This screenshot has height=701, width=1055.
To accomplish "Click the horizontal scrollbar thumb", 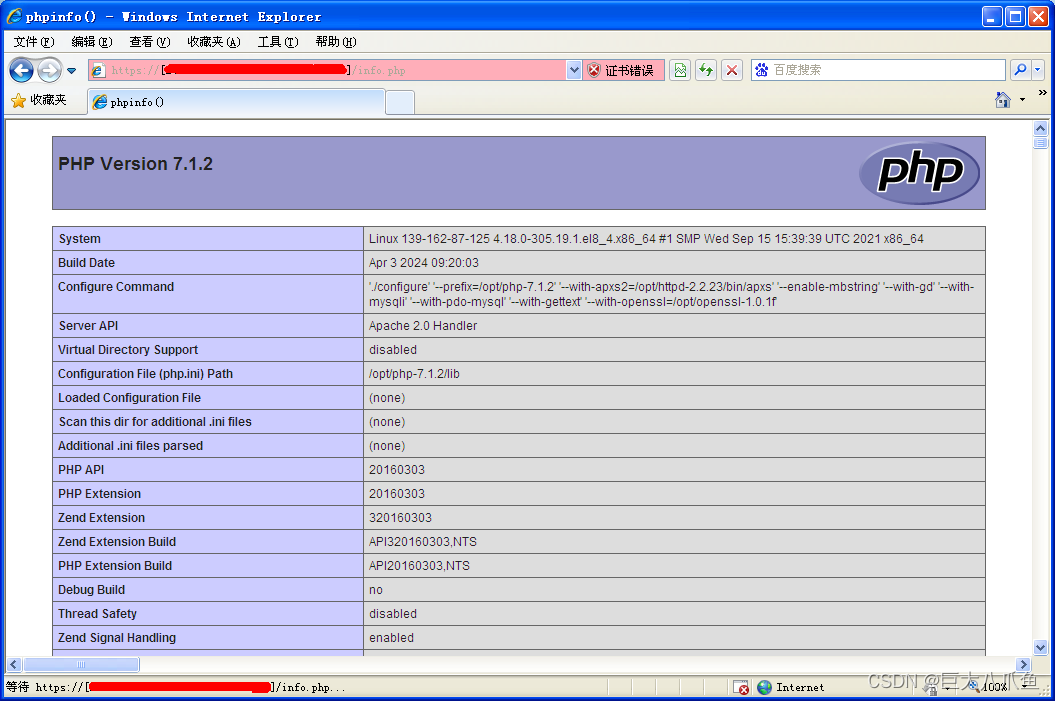I will 81,665.
